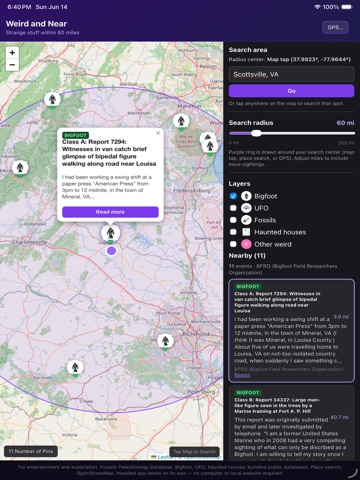The width and height of the screenshot is (360, 480).
Task: Enable the Other weird layer checkbox
Action: 233,244
